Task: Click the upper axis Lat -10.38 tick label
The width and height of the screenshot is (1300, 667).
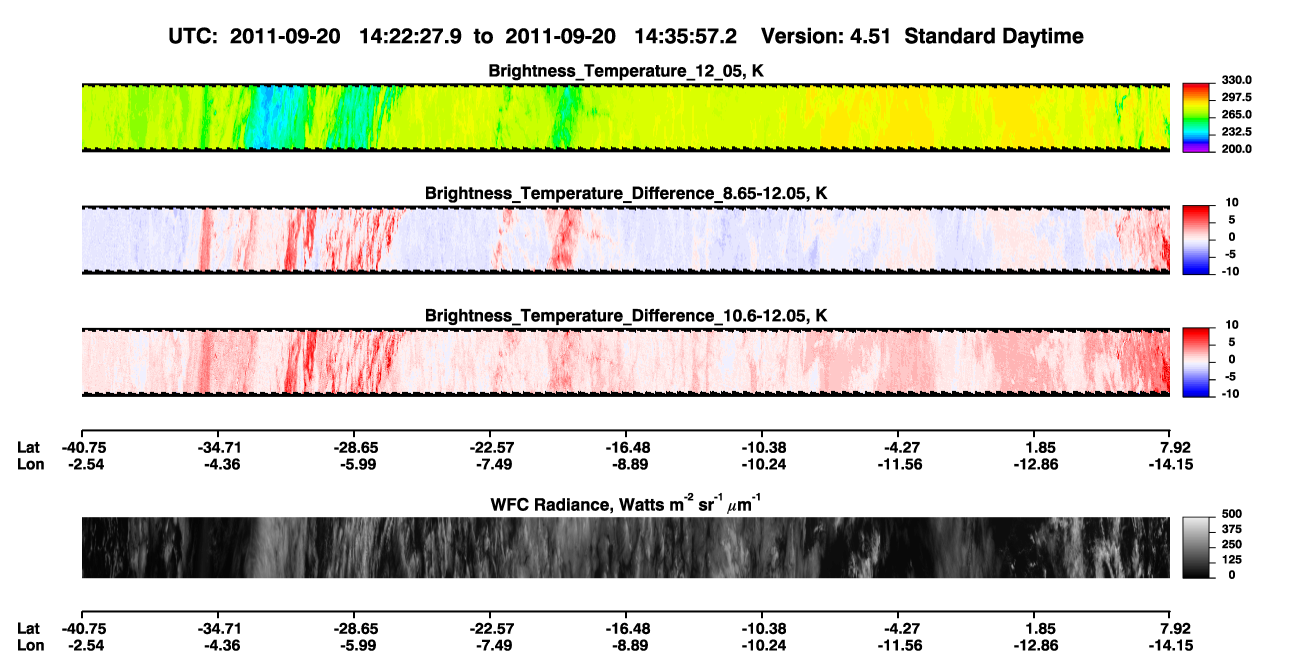Action: (761, 447)
